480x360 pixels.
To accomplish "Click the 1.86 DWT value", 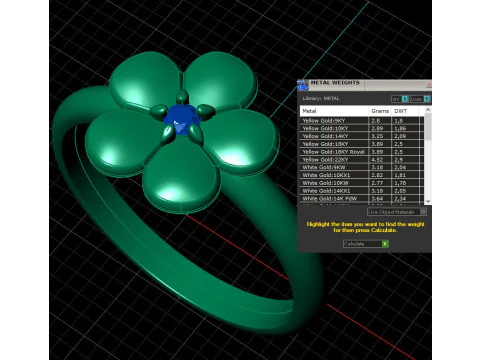I will [400, 128].
